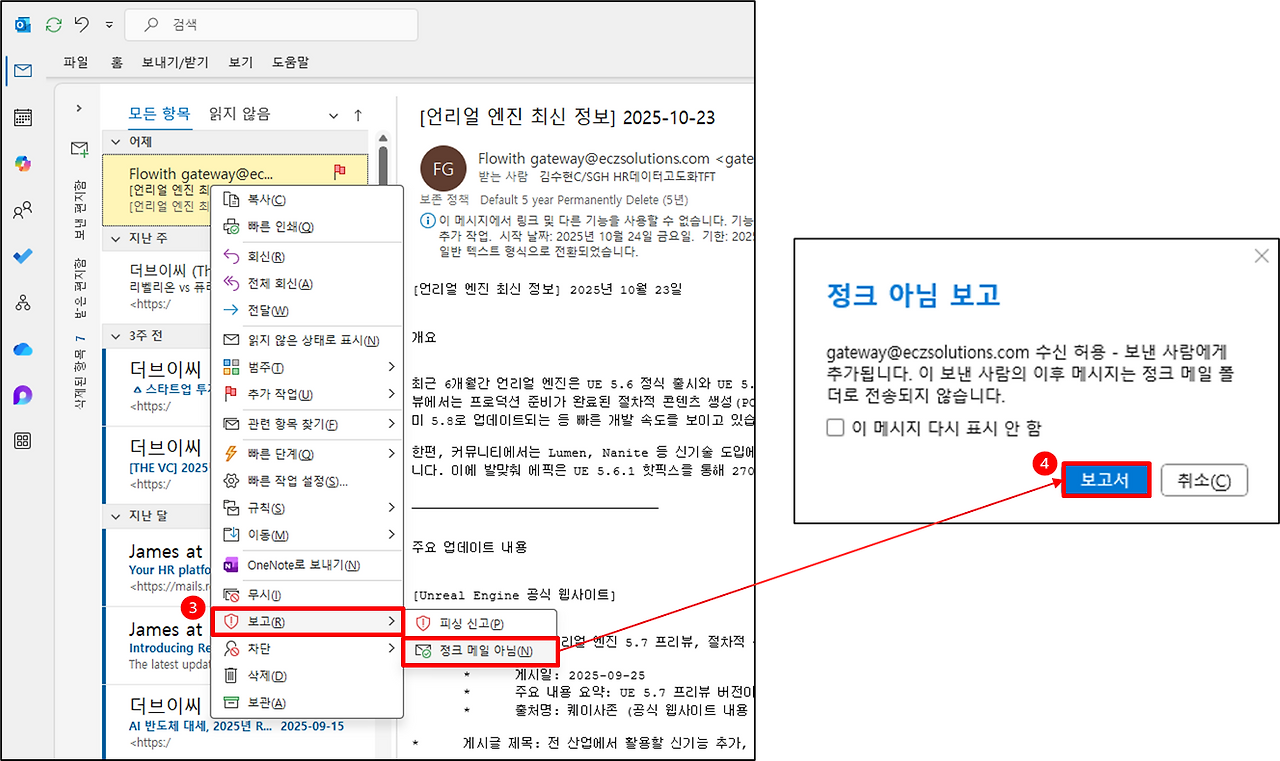The image size is (1280, 761).
Task: Collapse the 어제 group
Action: point(115,142)
